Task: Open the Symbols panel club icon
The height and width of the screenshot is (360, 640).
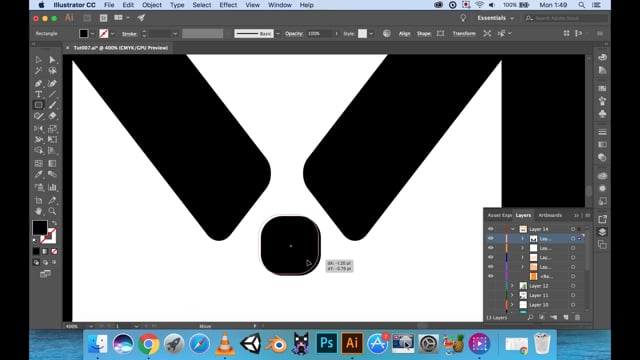Action: point(602,114)
